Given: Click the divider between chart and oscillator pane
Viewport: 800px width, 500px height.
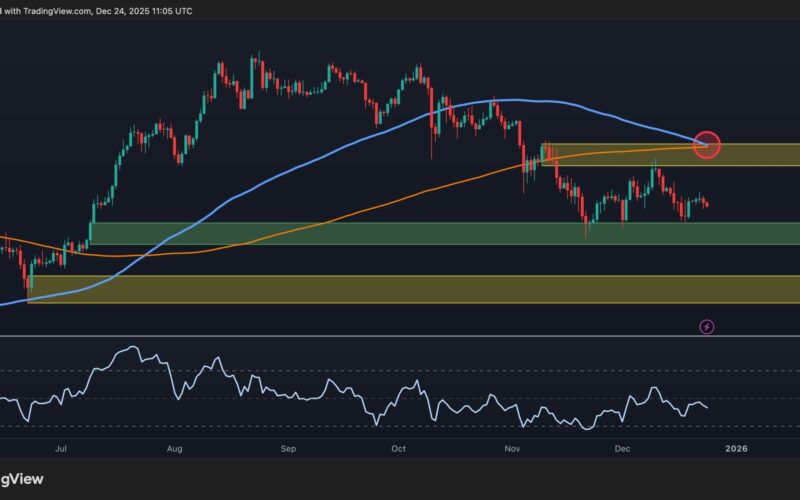Looking at the screenshot, I should (x=400, y=336).
